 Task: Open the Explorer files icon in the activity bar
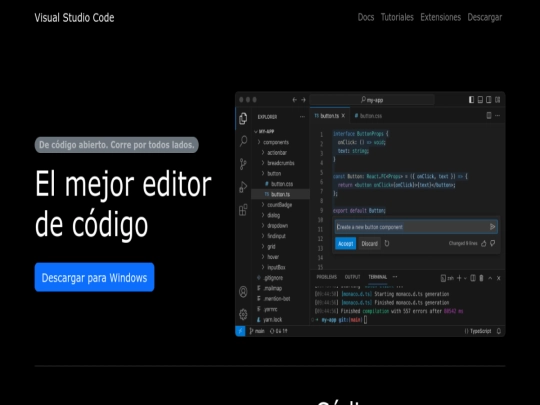(243, 118)
